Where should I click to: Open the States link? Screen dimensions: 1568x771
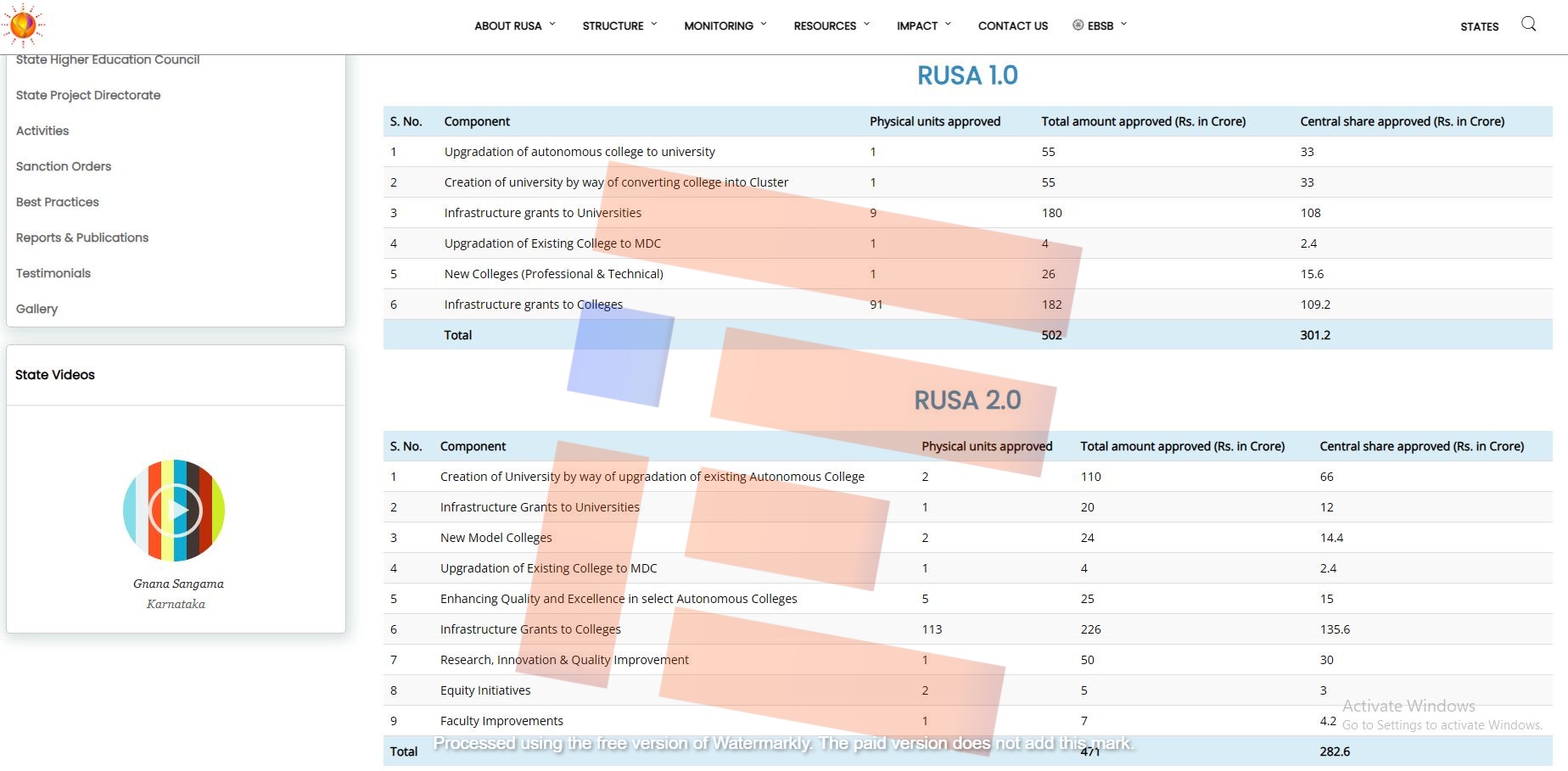tap(1479, 27)
